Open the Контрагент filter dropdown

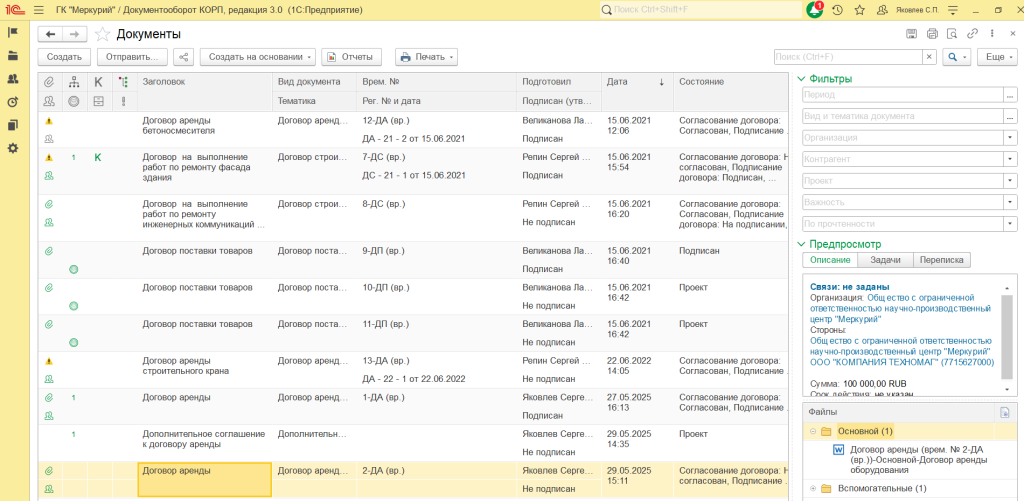tap(1010, 159)
